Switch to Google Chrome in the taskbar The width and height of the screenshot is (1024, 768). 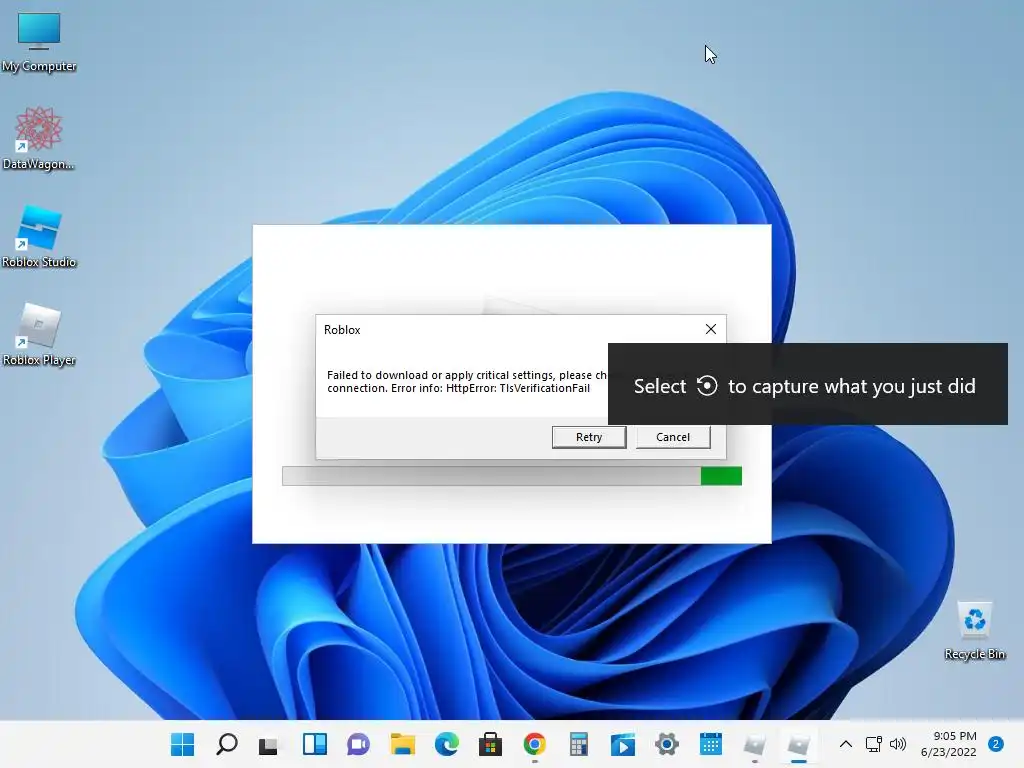(x=534, y=744)
